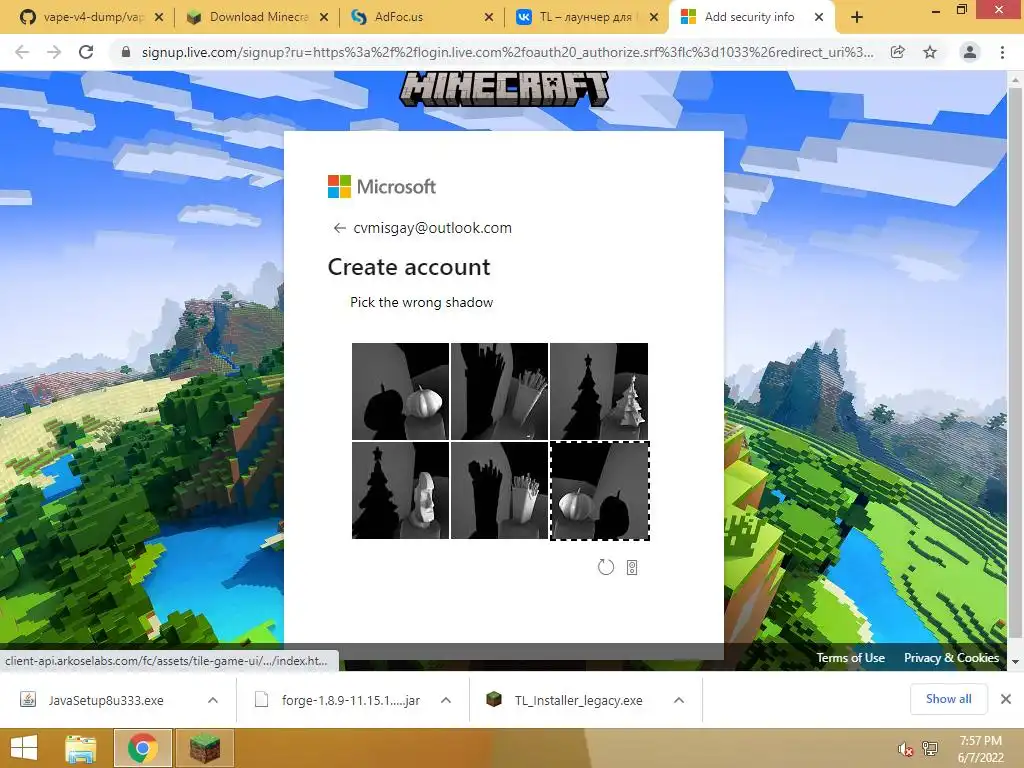Open Chrome's three-dot menu
This screenshot has height=768, width=1024.
[1002, 52]
